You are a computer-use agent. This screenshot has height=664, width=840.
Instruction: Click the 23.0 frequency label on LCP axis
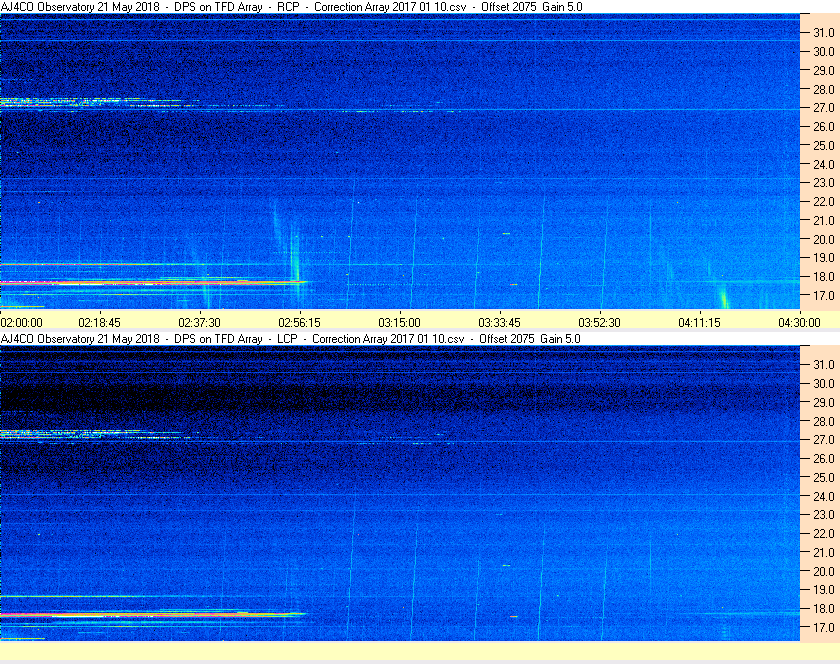click(824, 514)
